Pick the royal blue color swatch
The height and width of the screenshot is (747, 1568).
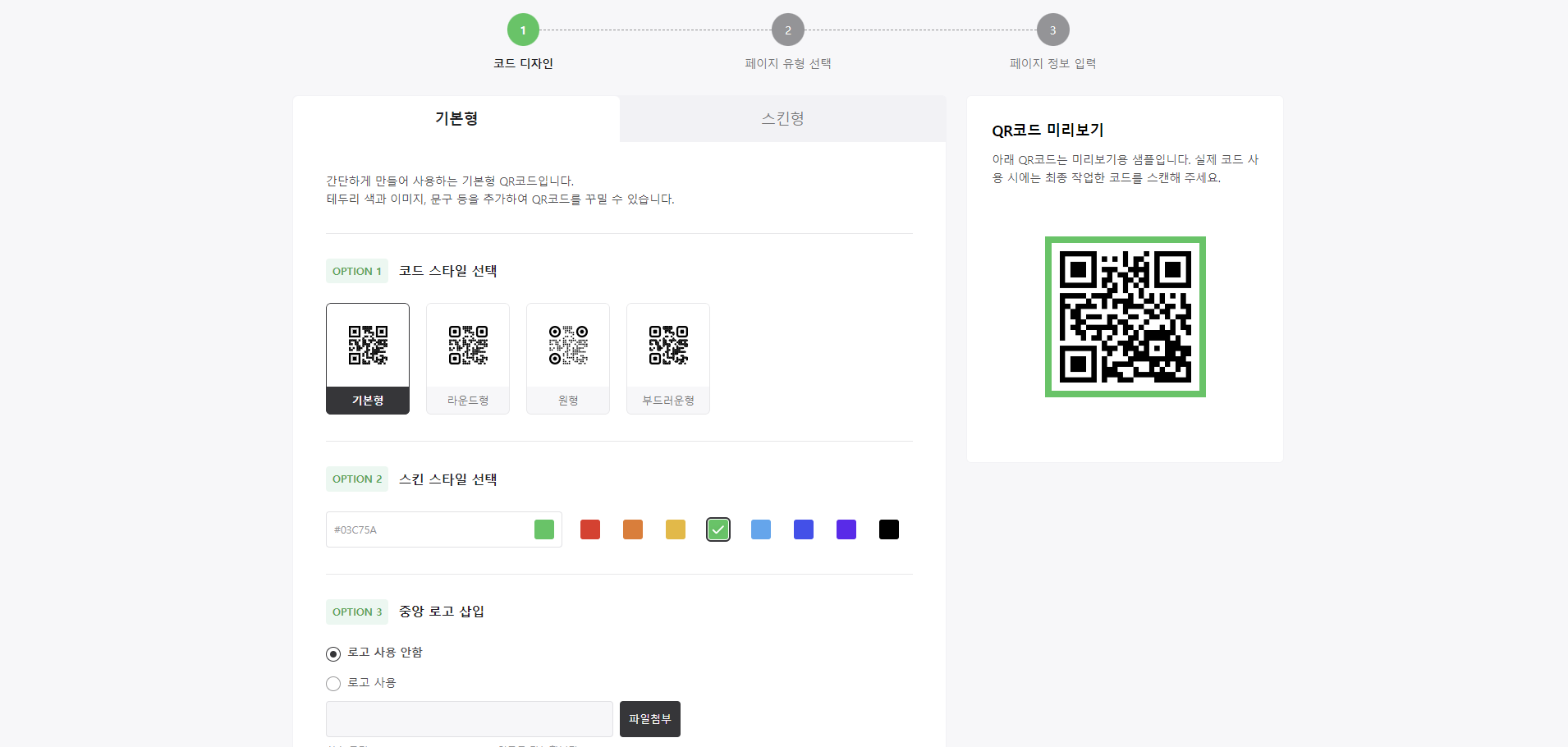coord(804,529)
